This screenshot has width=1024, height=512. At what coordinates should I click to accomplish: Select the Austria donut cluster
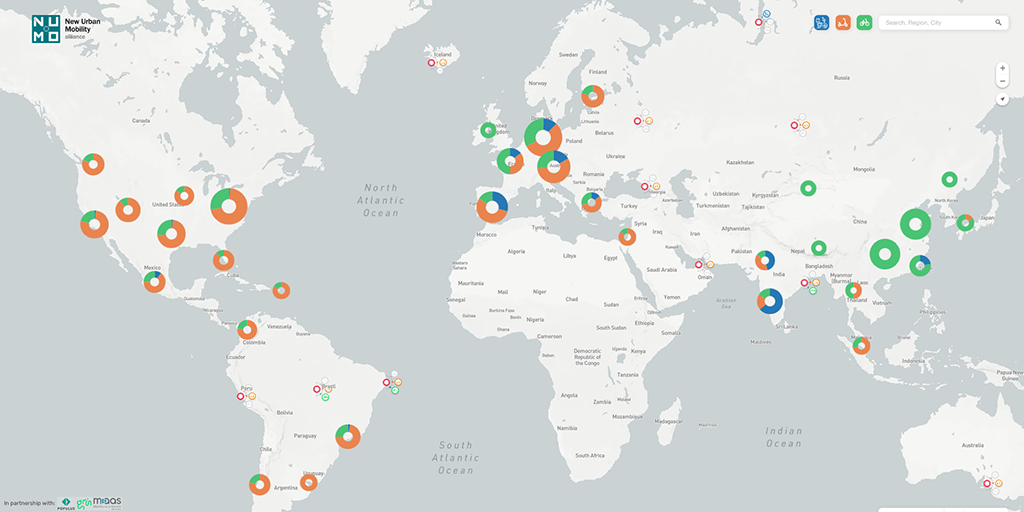554,167
